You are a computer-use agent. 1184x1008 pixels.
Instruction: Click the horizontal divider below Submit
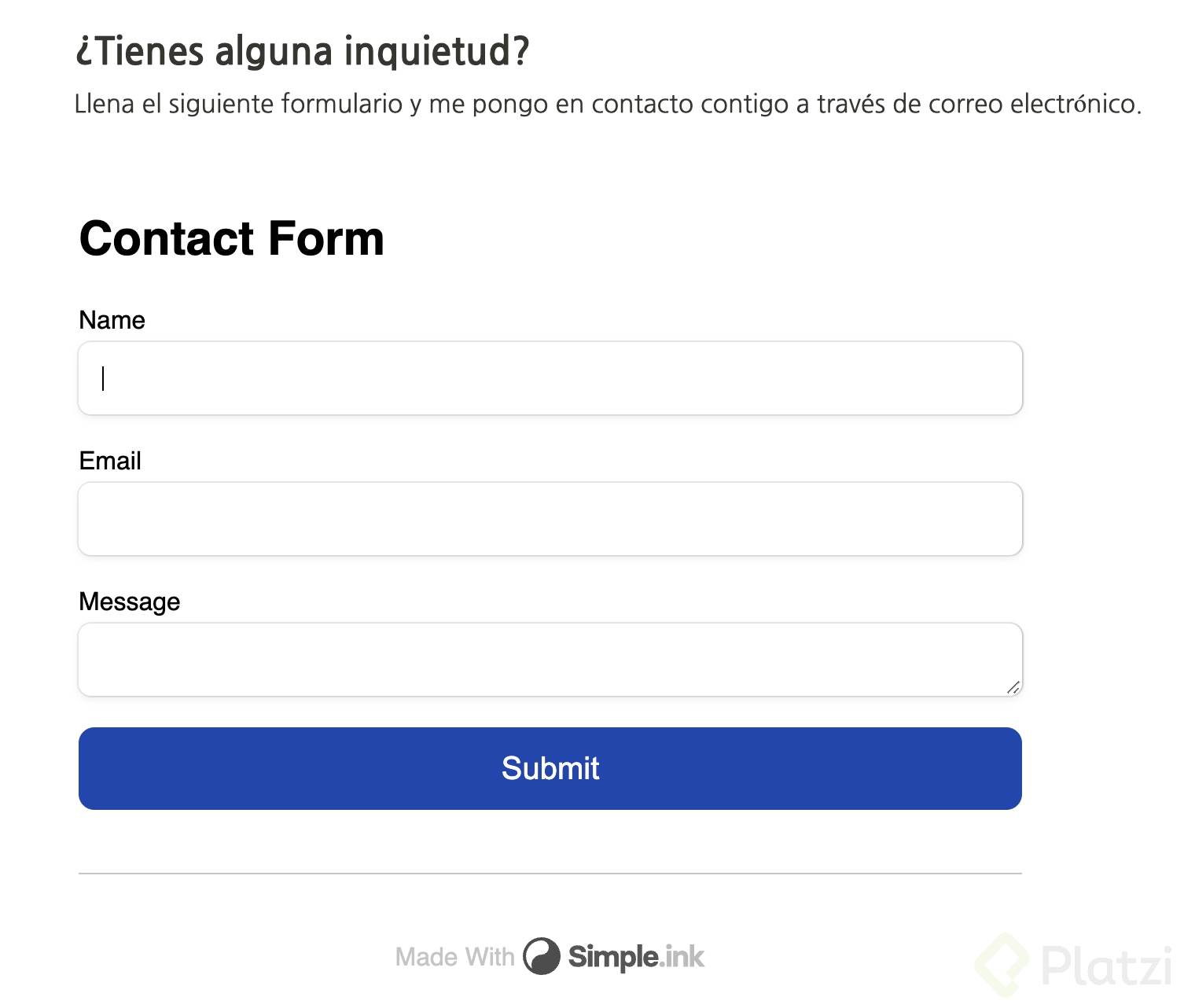pyautogui.click(x=550, y=874)
